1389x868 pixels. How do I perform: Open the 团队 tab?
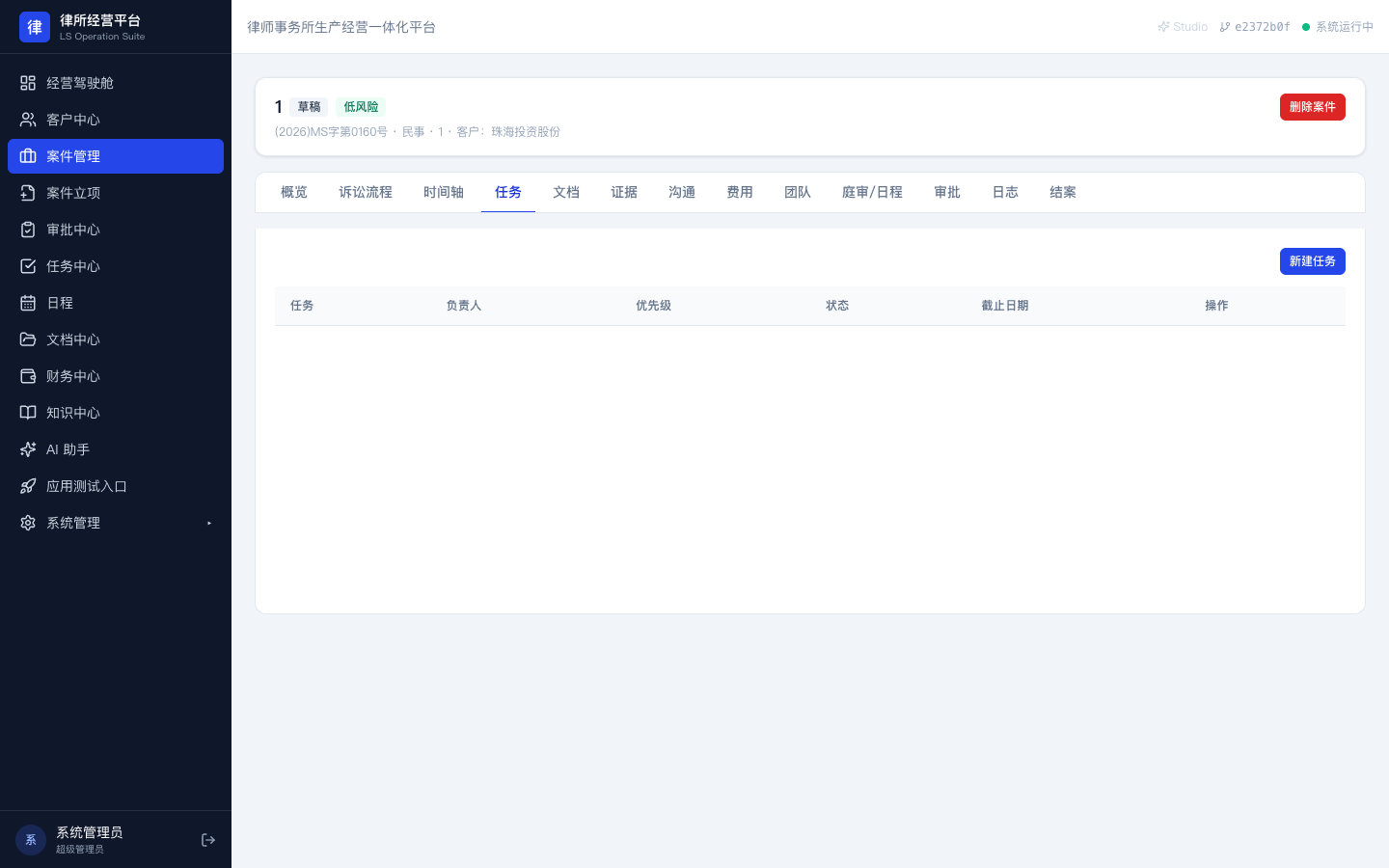pyautogui.click(x=798, y=192)
